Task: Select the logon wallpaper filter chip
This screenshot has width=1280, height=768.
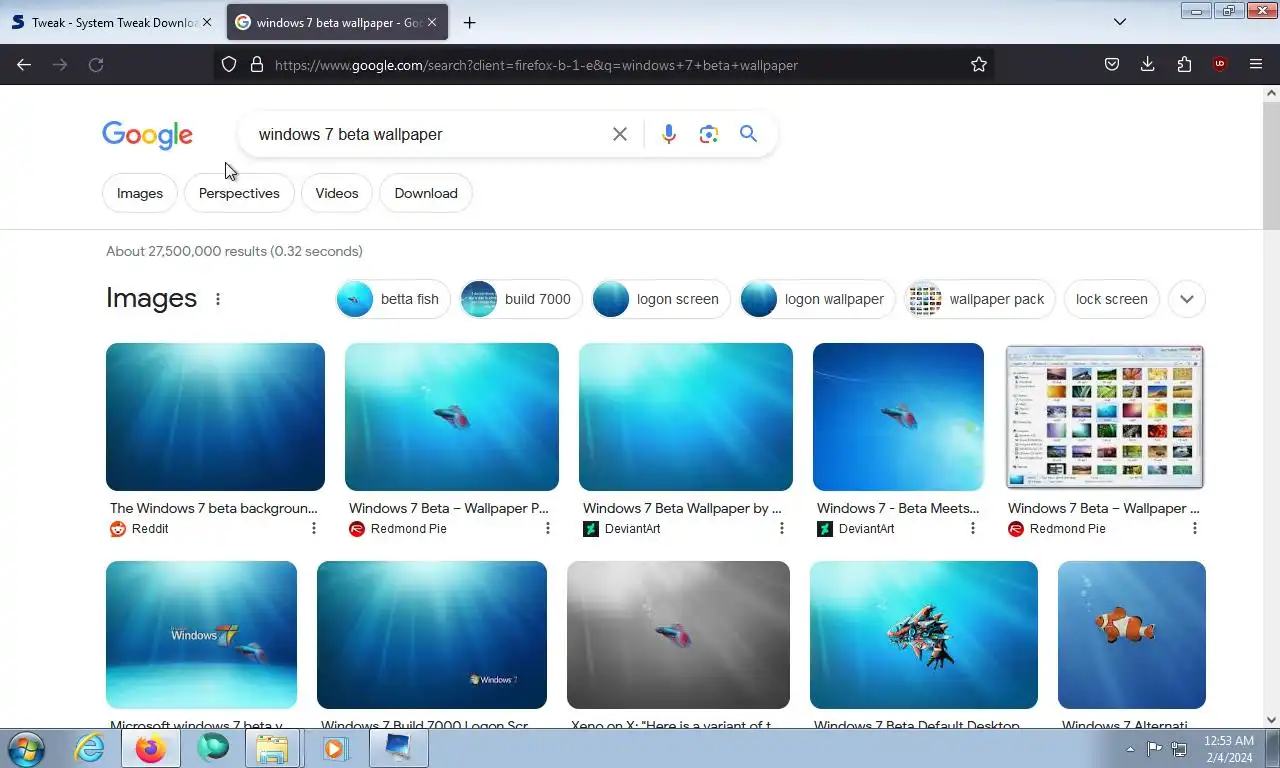Action: pyautogui.click(x=817, y=299)
